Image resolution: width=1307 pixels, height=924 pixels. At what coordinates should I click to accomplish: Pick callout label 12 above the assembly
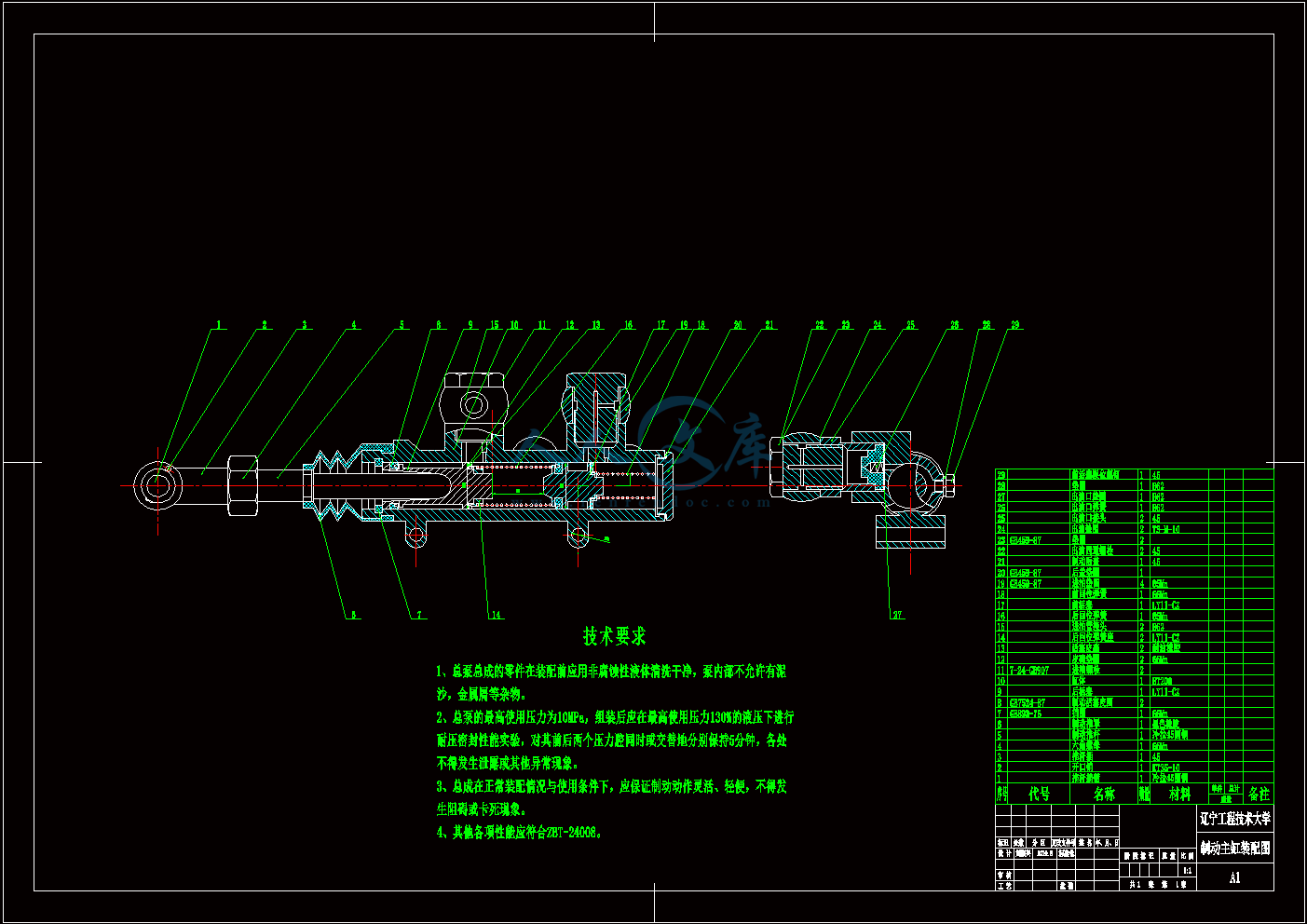tap(570, 325)
